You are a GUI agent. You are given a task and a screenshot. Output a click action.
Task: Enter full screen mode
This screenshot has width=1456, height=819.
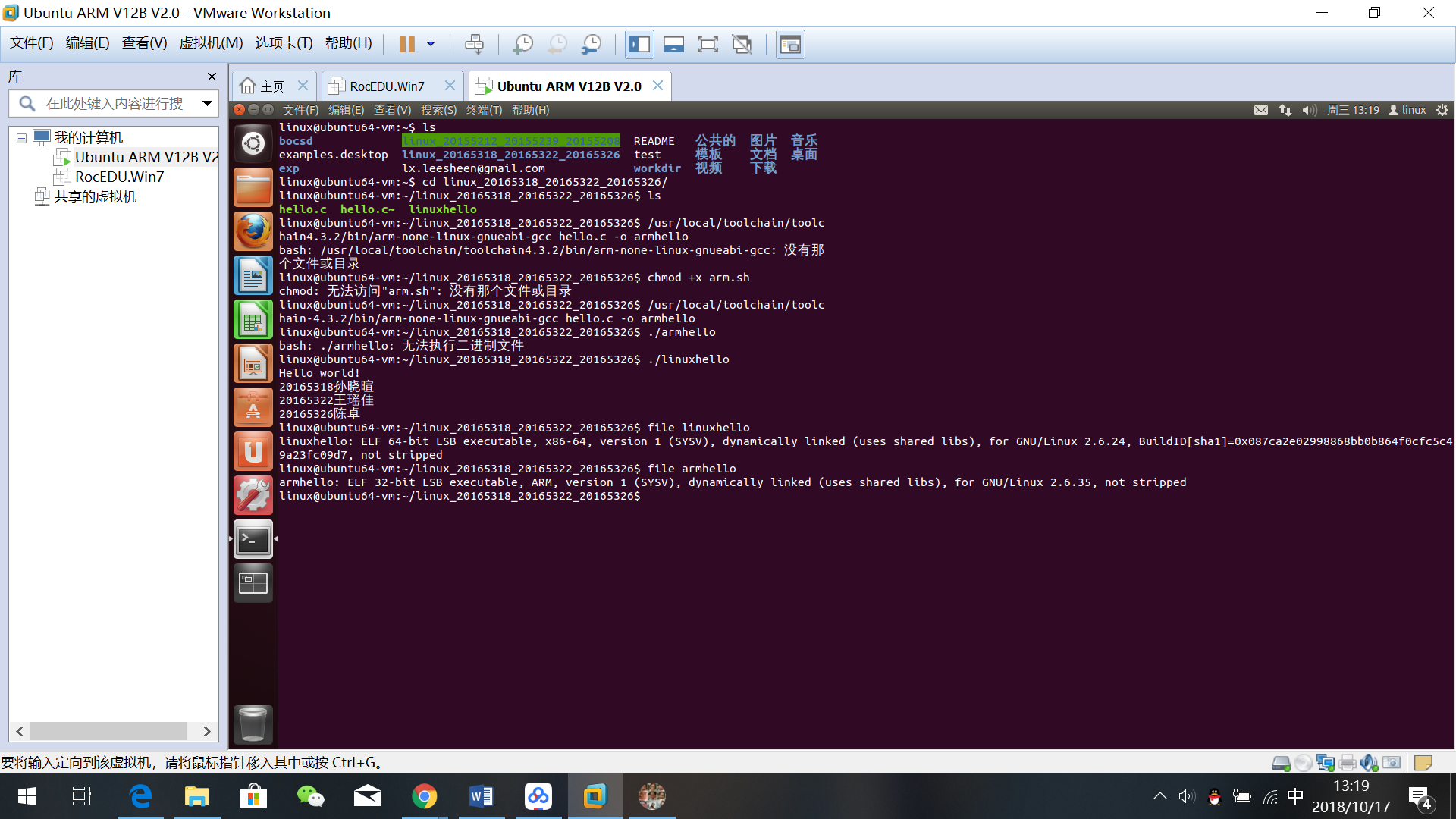click(708, 44)
